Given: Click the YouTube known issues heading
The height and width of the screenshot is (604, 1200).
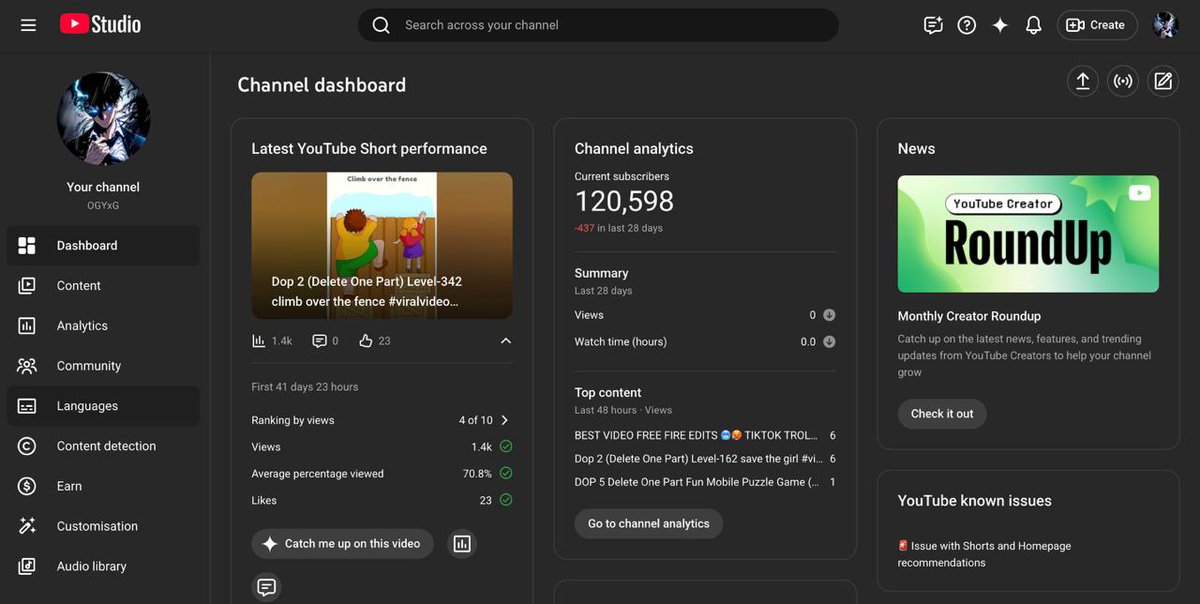Looking at the screenshot, I should click(975, 501).
